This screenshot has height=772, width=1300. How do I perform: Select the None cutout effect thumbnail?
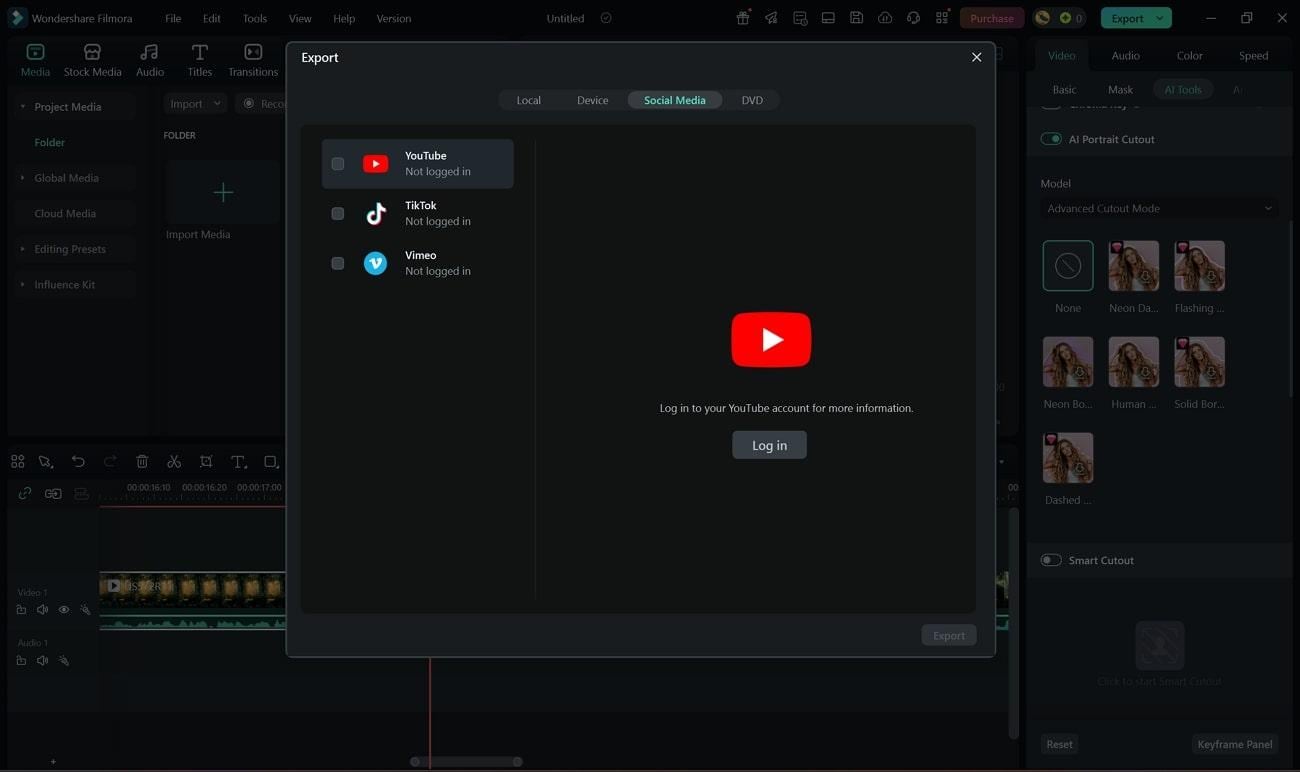tap(1068, 266)
